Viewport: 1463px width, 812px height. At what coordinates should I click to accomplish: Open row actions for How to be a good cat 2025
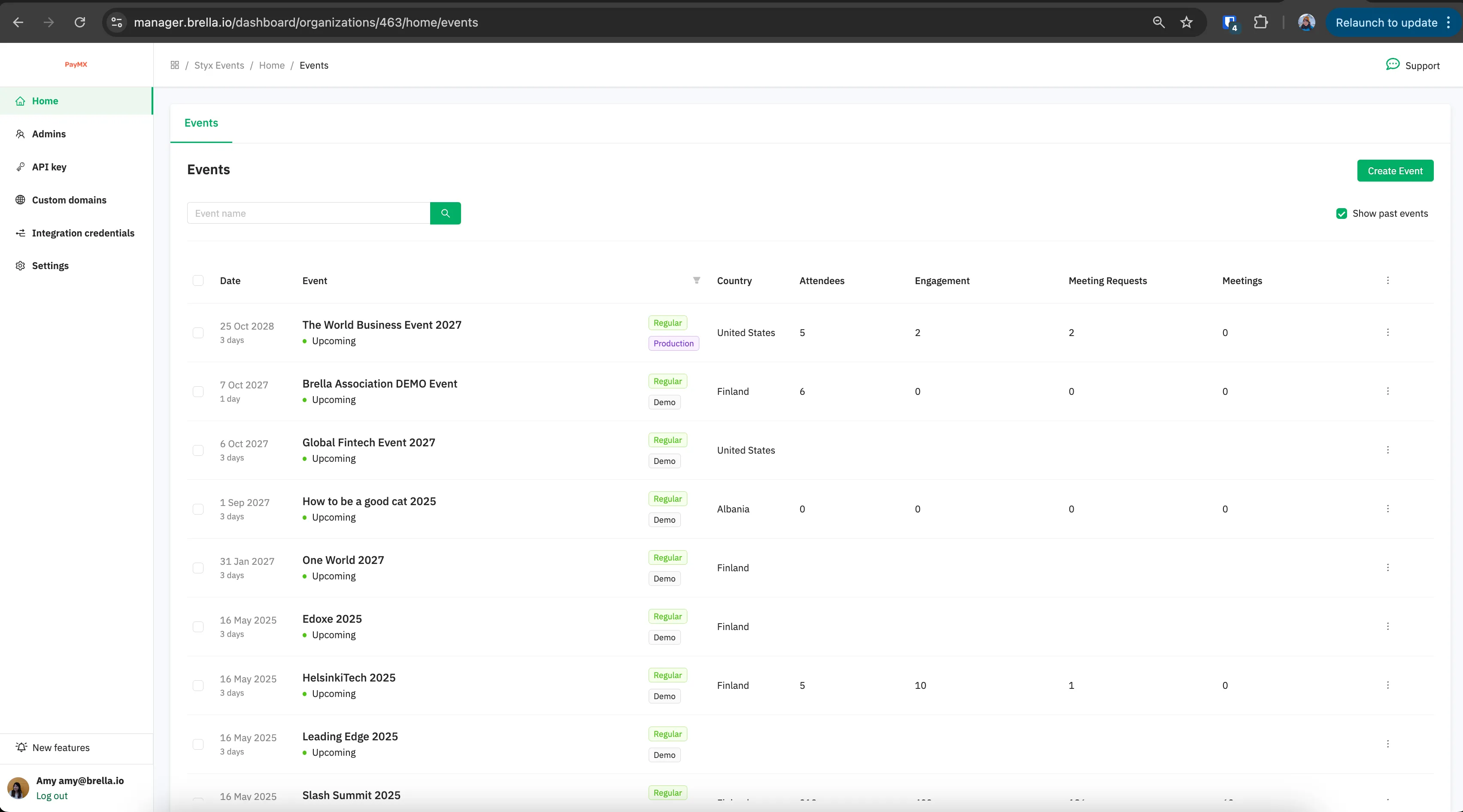pyautogui.click(x=1387, y=509)
